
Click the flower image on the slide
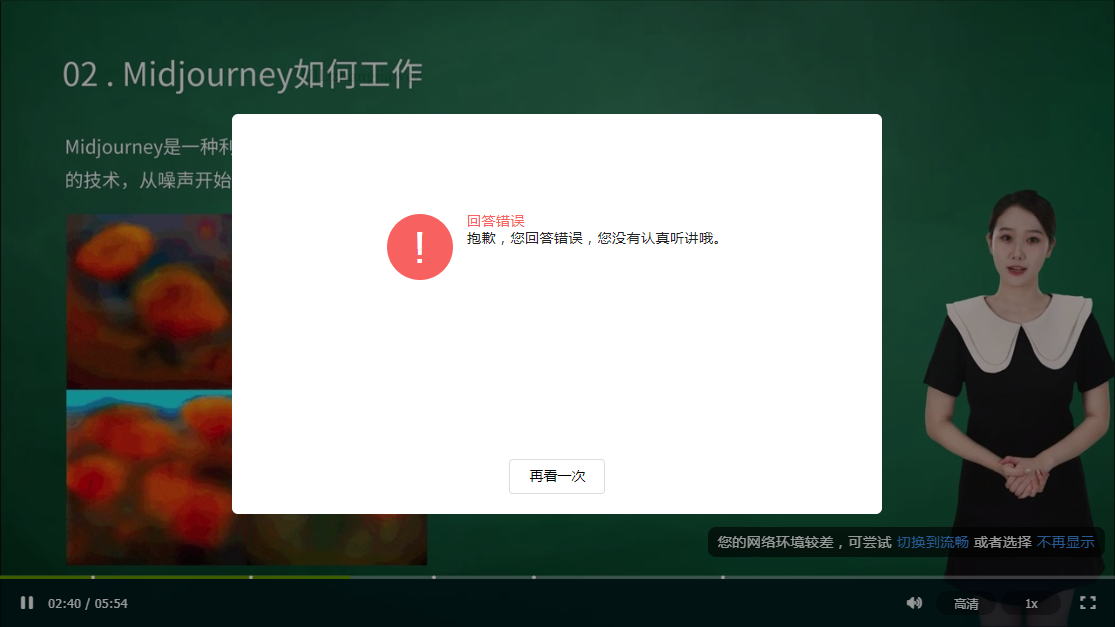(150, 300)
